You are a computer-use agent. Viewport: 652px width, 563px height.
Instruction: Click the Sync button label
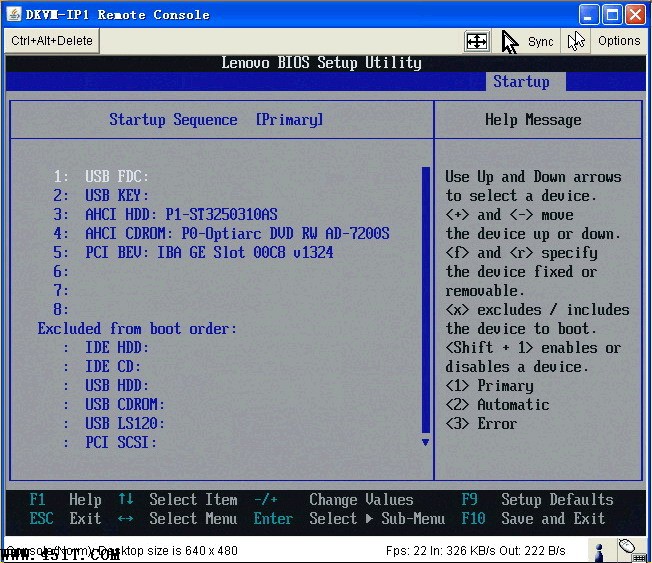540,42
